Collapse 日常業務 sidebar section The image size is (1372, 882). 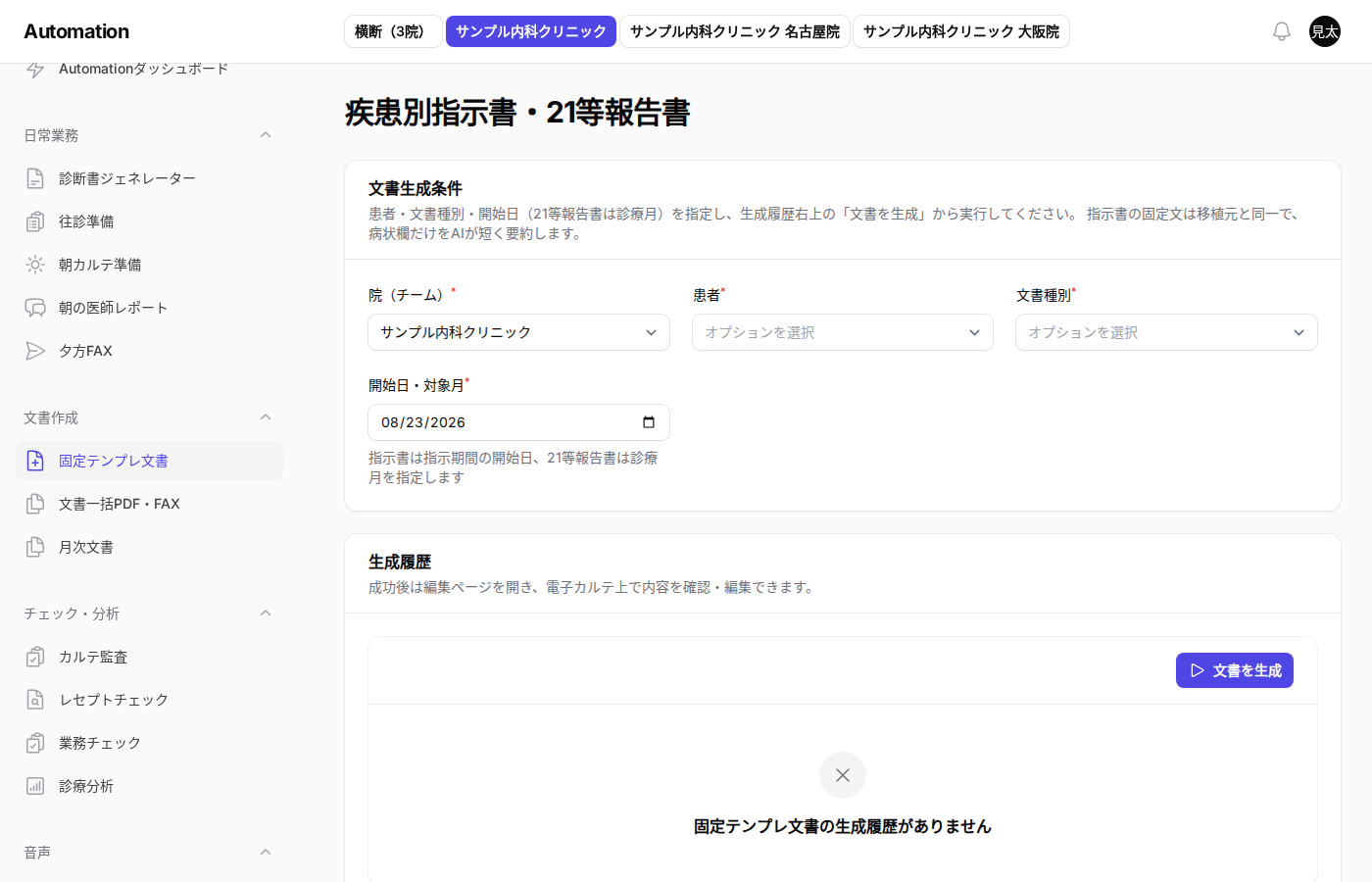click(x=266, y=135)
